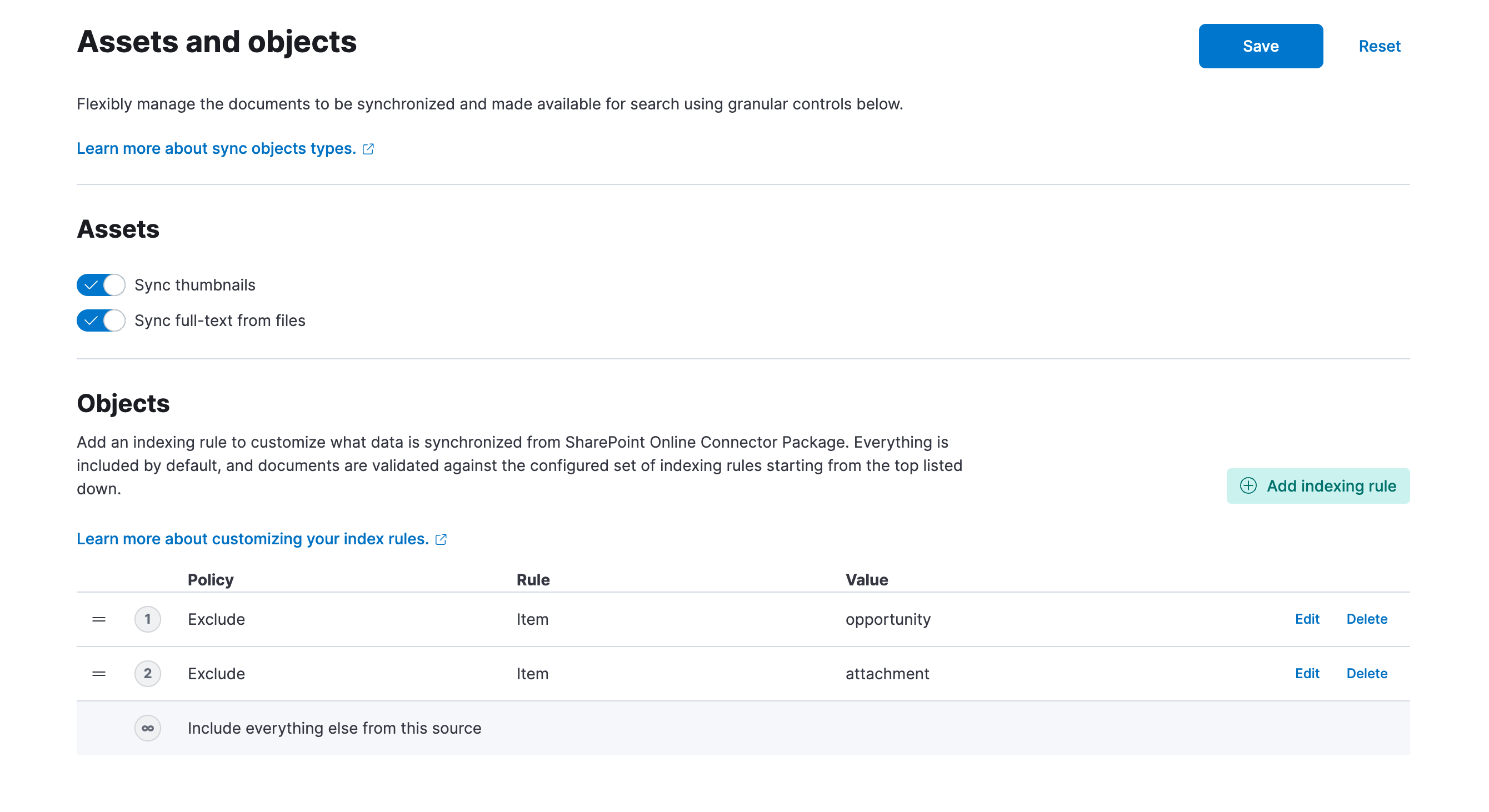Click the number badge for indexing rule 1

tap(148, 619)
